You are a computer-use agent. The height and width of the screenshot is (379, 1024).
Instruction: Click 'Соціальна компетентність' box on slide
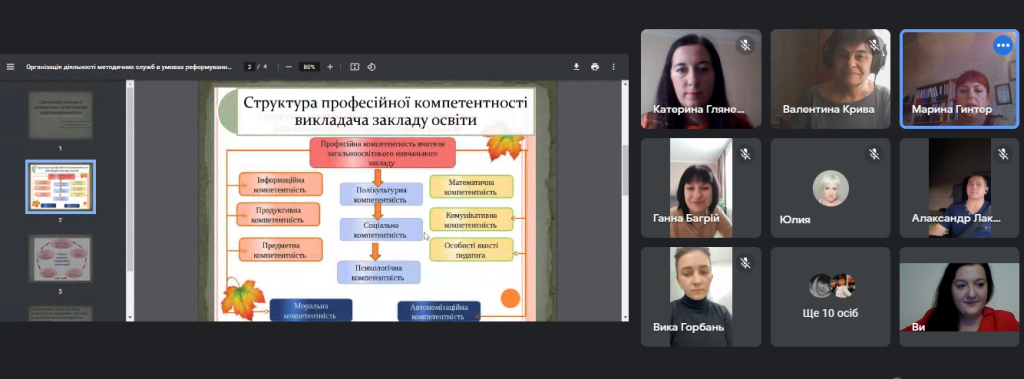click(381, 229)
